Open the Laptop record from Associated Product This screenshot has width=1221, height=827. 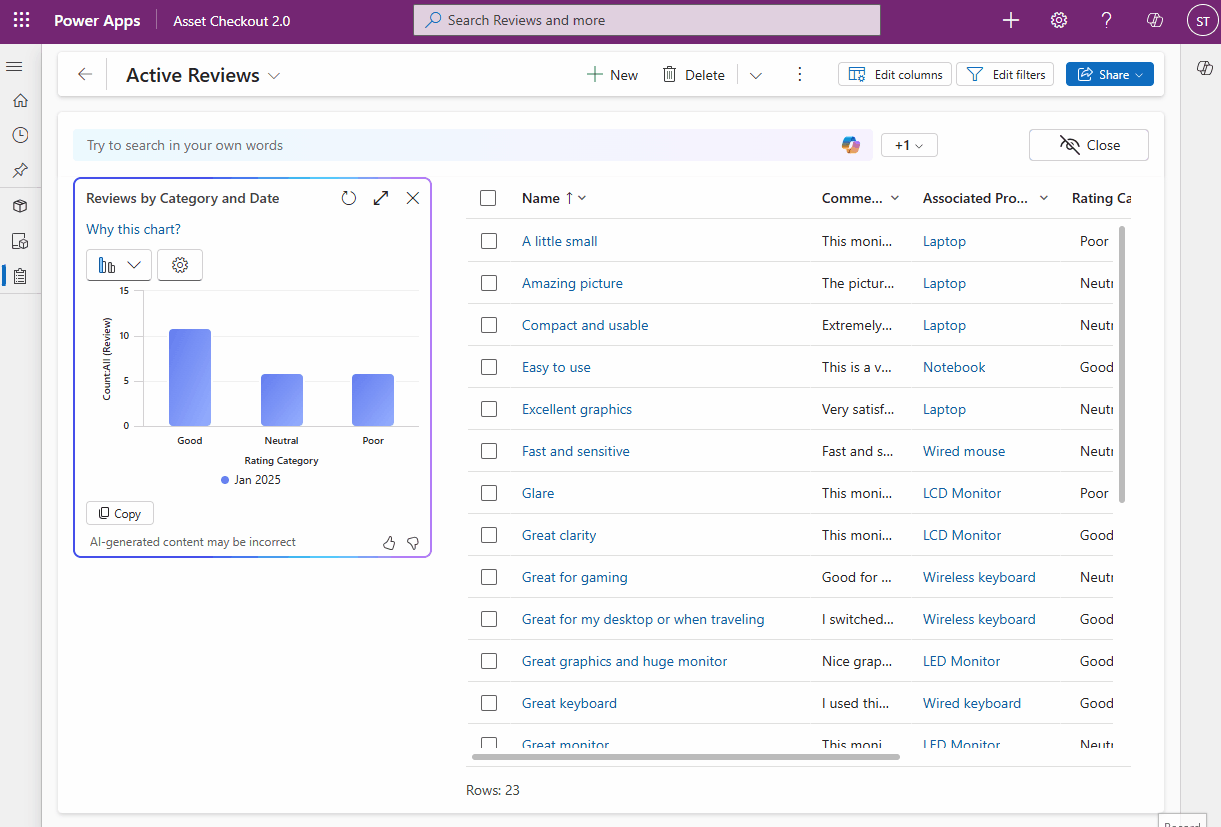click(944, 241)
